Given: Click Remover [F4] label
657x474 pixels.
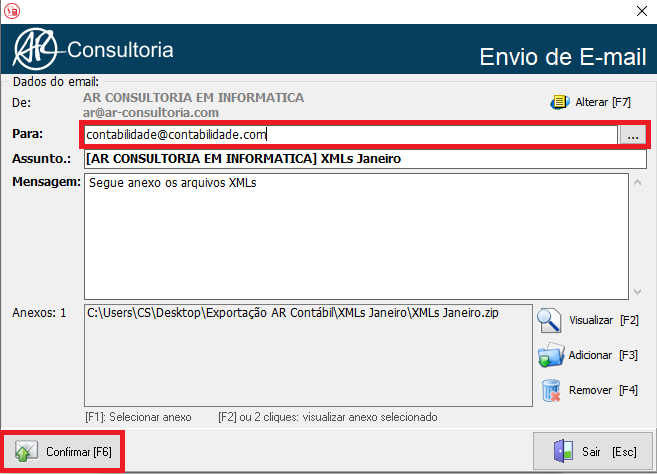Looking at the screenshot, I should [x=603, y=390].
